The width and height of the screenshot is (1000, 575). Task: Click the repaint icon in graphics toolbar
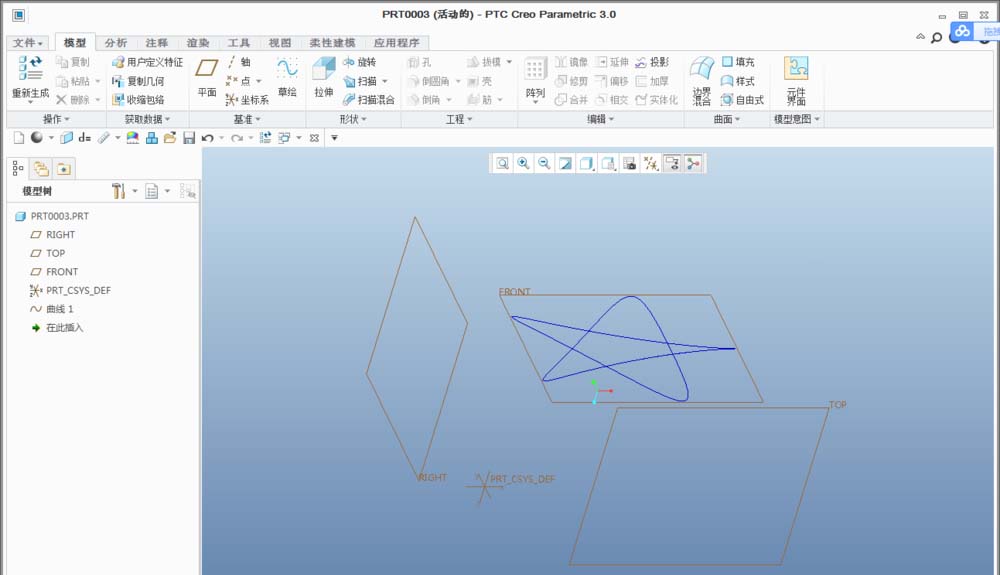click(565, 164)
